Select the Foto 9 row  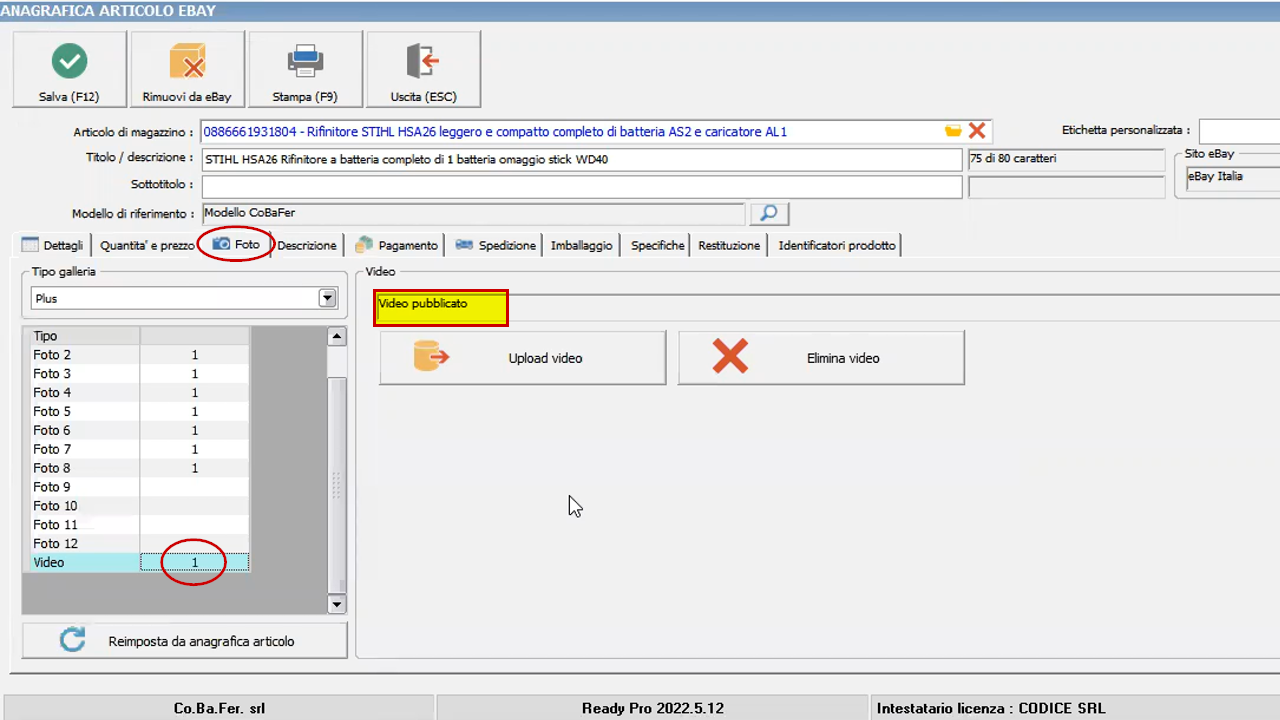click(136, 487)
